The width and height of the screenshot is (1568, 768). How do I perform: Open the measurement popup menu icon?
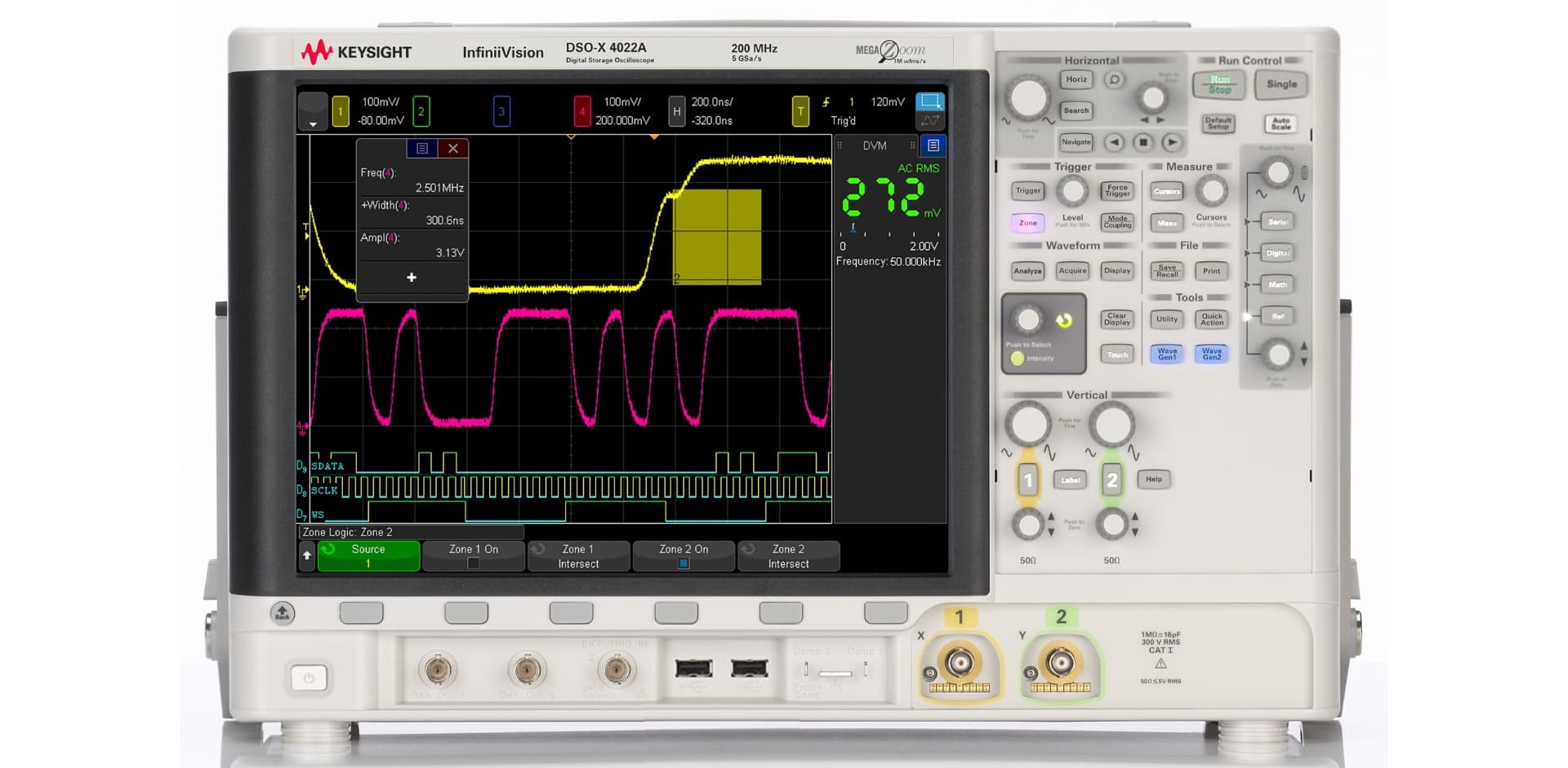422,148
